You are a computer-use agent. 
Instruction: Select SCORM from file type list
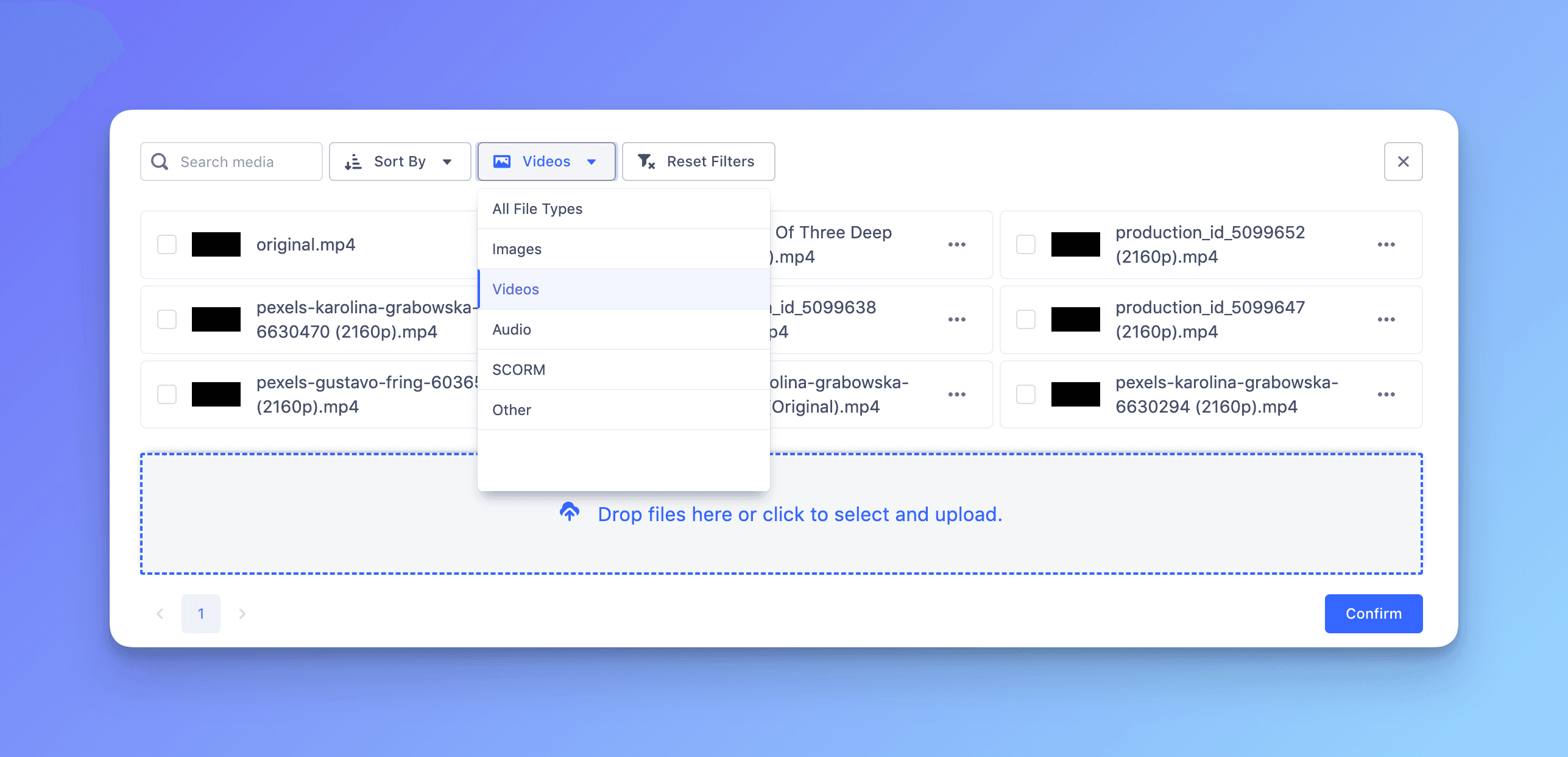[x=519, y=369]
